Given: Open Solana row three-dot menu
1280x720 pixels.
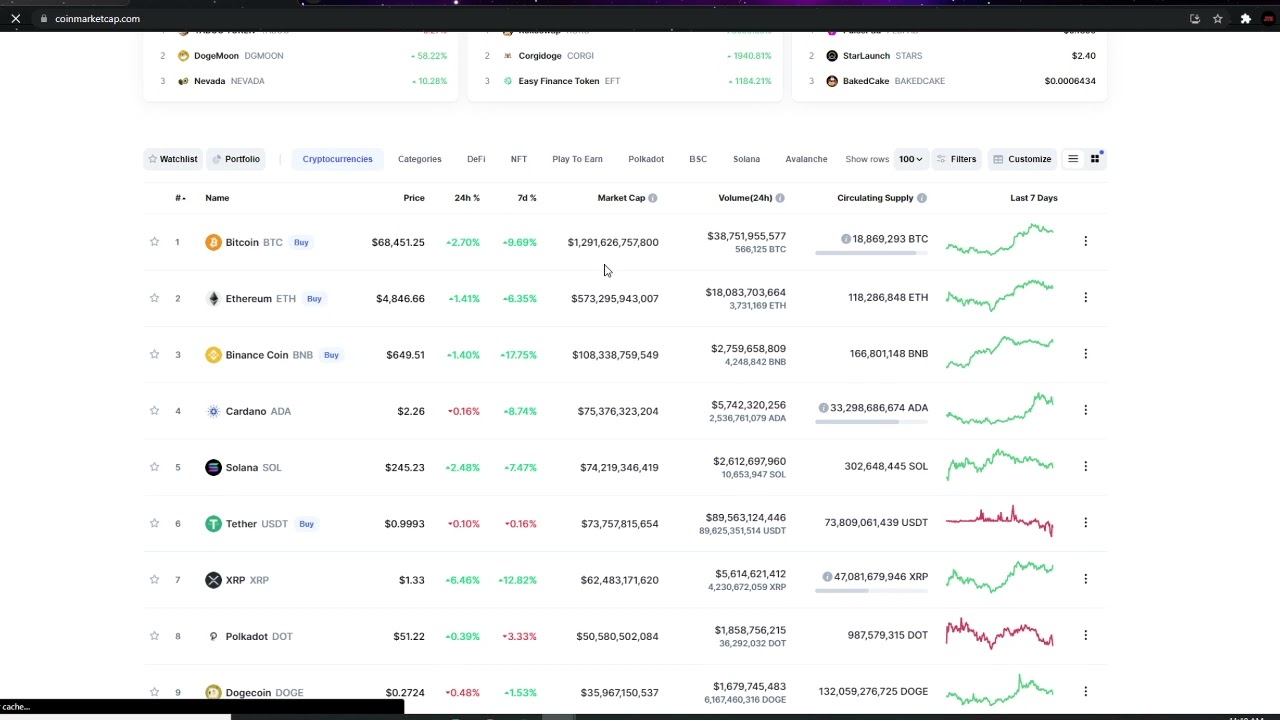Looking at the screenshot, I should click(x=1085, y=466).
